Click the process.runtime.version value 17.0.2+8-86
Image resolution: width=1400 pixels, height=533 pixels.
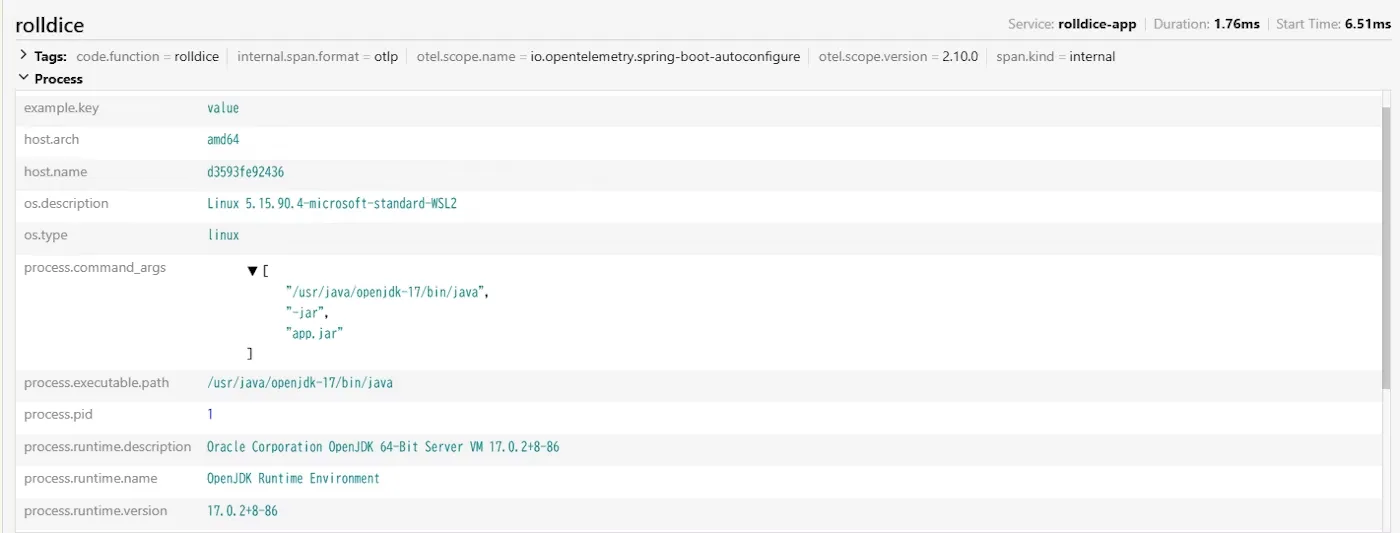(x=242, y=511)
